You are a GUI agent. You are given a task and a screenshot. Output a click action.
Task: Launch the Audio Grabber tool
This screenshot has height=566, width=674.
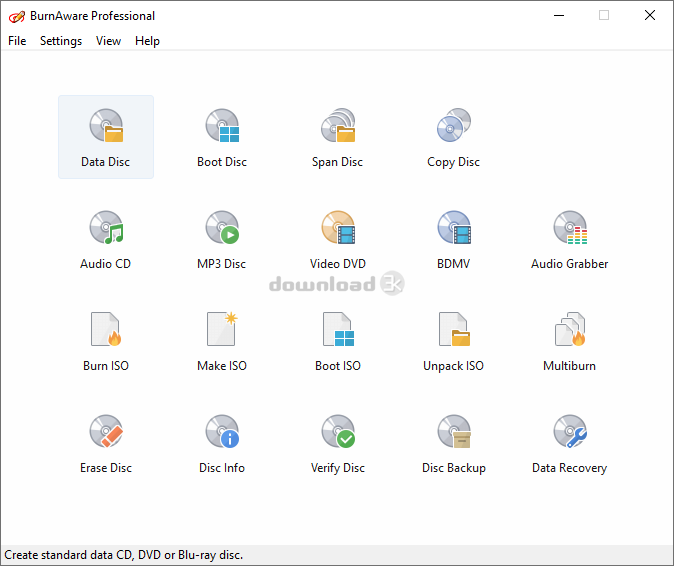tap(569, 238)
